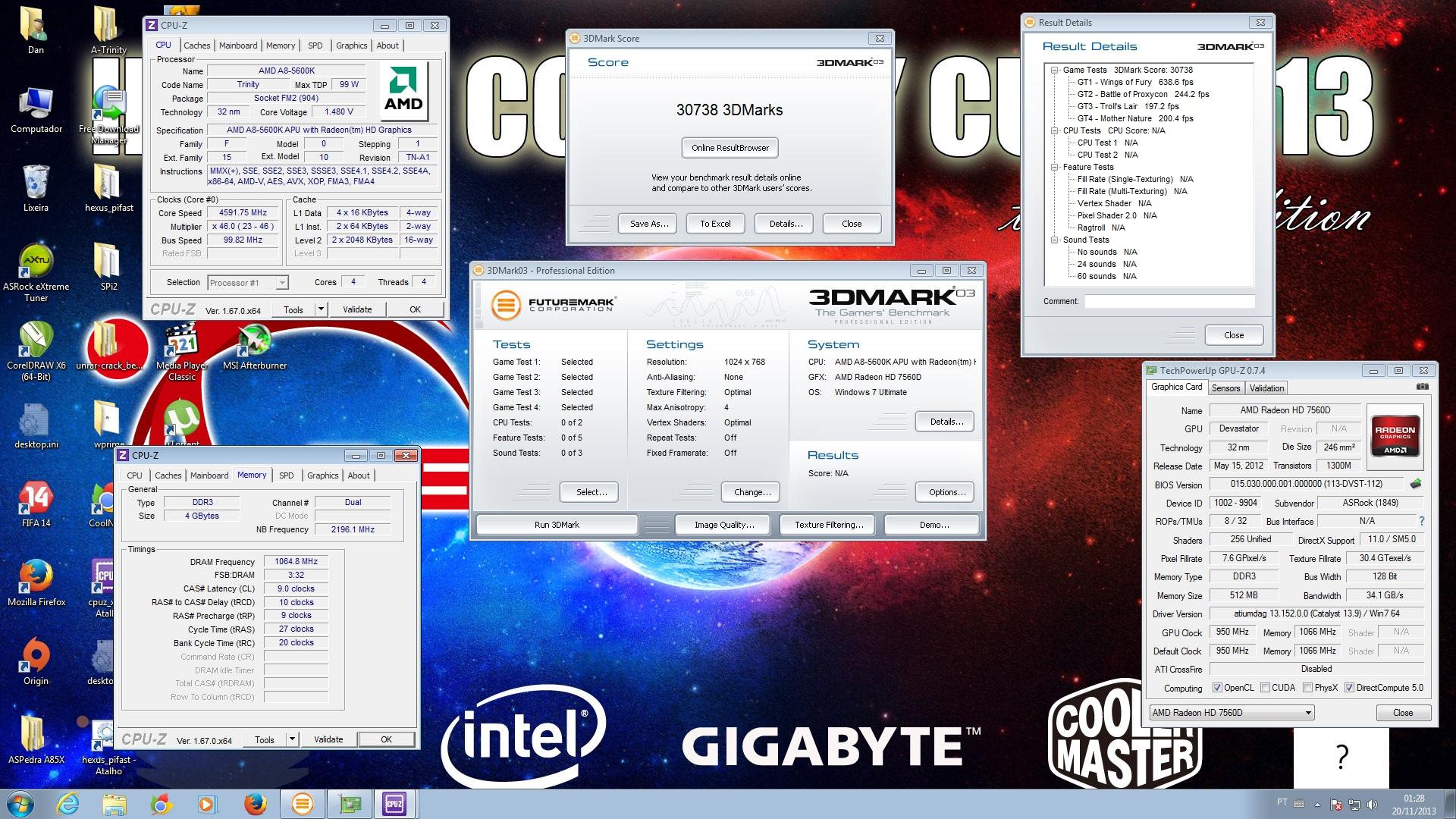Open the Computador desktop icon
This screenshot has width=1456, height=819.
click(36, 110)
